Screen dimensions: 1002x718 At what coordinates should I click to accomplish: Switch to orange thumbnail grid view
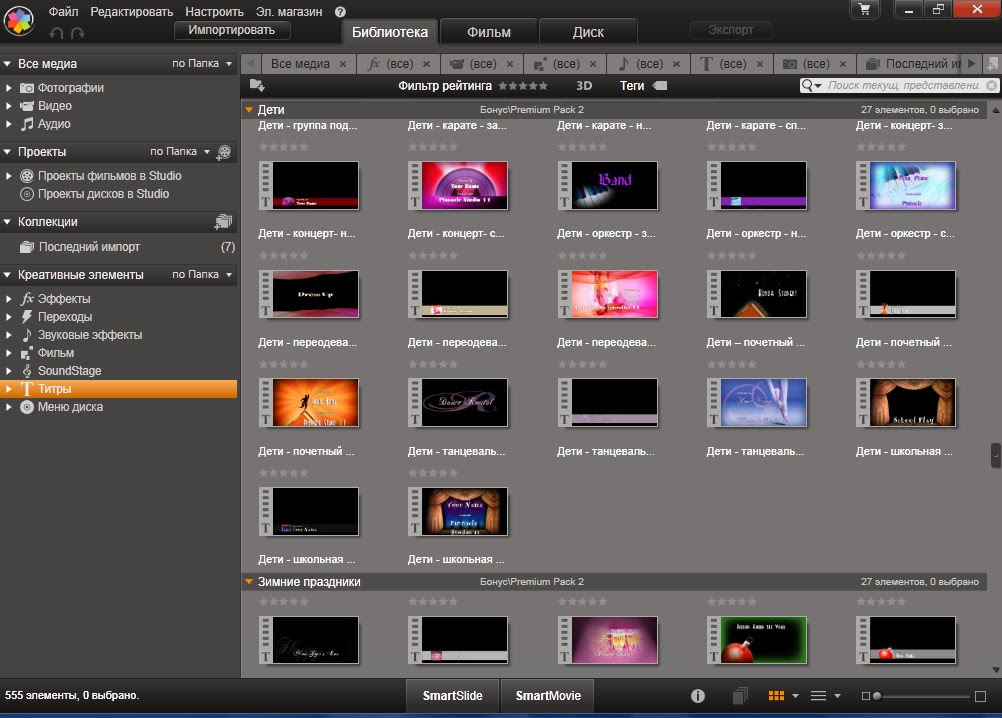pos(776,696)
